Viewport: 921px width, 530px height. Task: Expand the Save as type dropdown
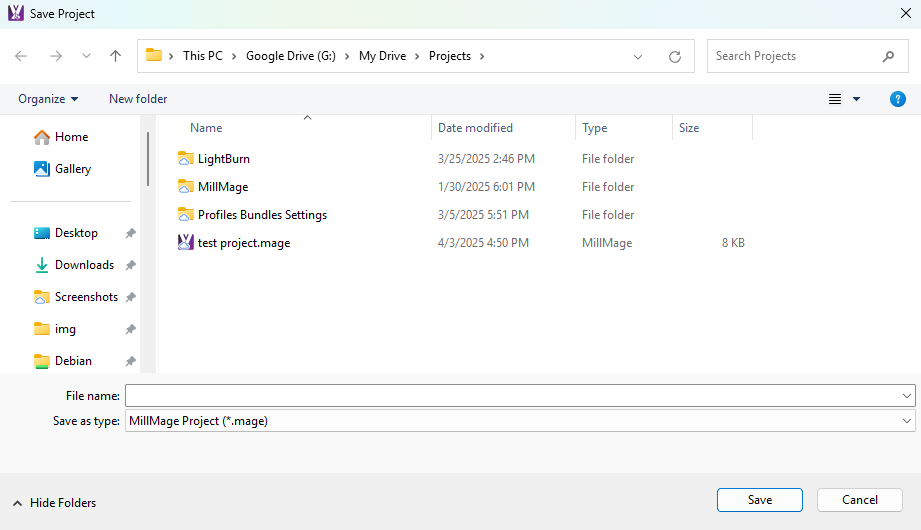coord(906,421)
